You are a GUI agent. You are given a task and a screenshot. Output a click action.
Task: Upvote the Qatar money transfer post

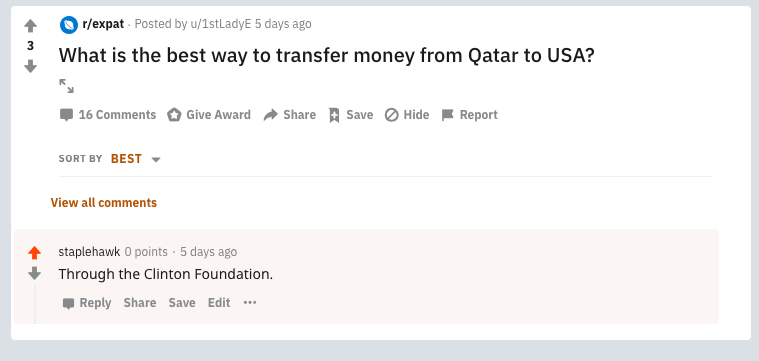[30, 26]
